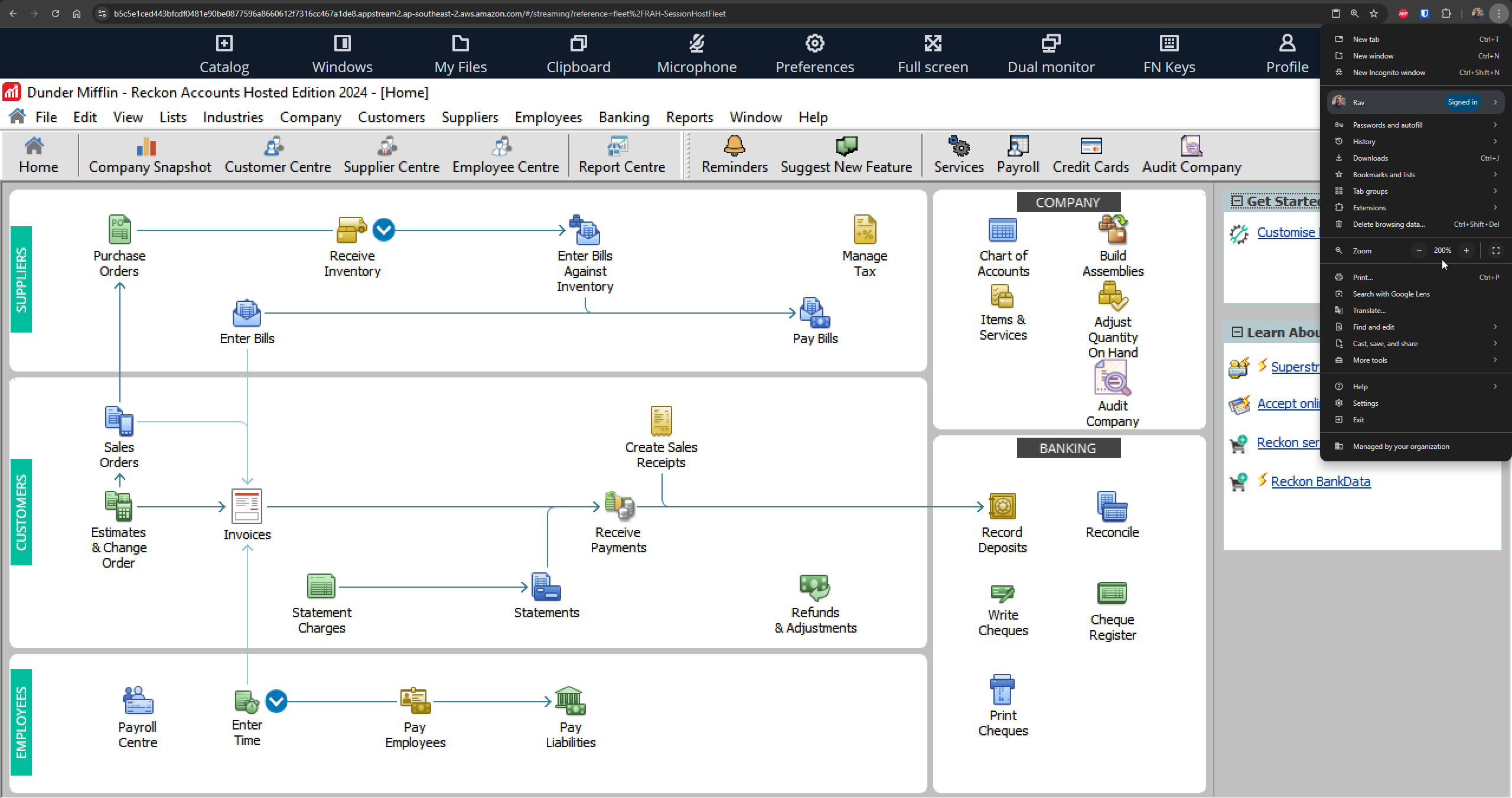Viewport: 1512px width, 798px height.
Task: Open the Cheque Register icon
Action: click(x=1112, y=592)
